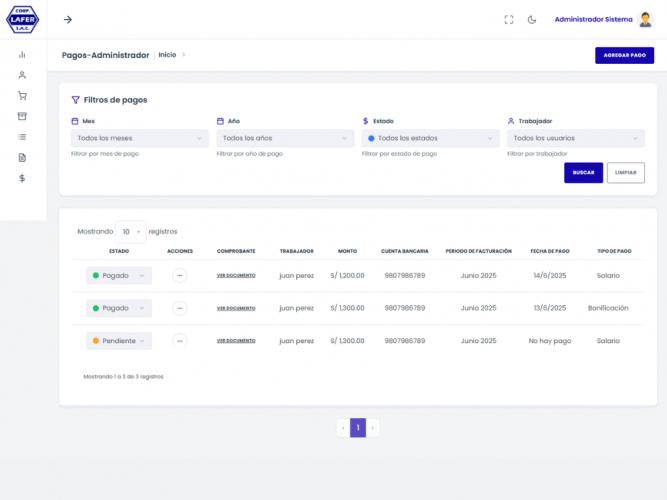
Task: Sort by FECHA DE PAGO column header
Action: pos(550,251)
